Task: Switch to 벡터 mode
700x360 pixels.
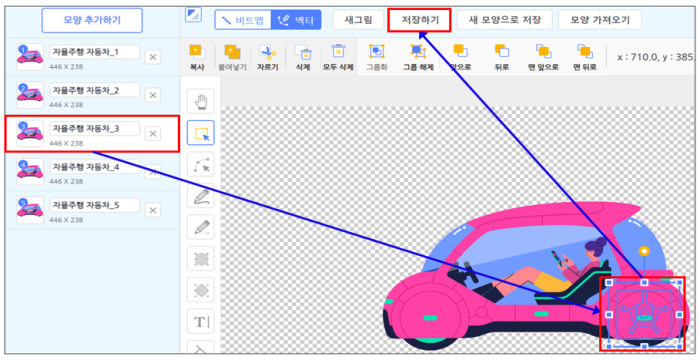Action: [x=296, y=20]
